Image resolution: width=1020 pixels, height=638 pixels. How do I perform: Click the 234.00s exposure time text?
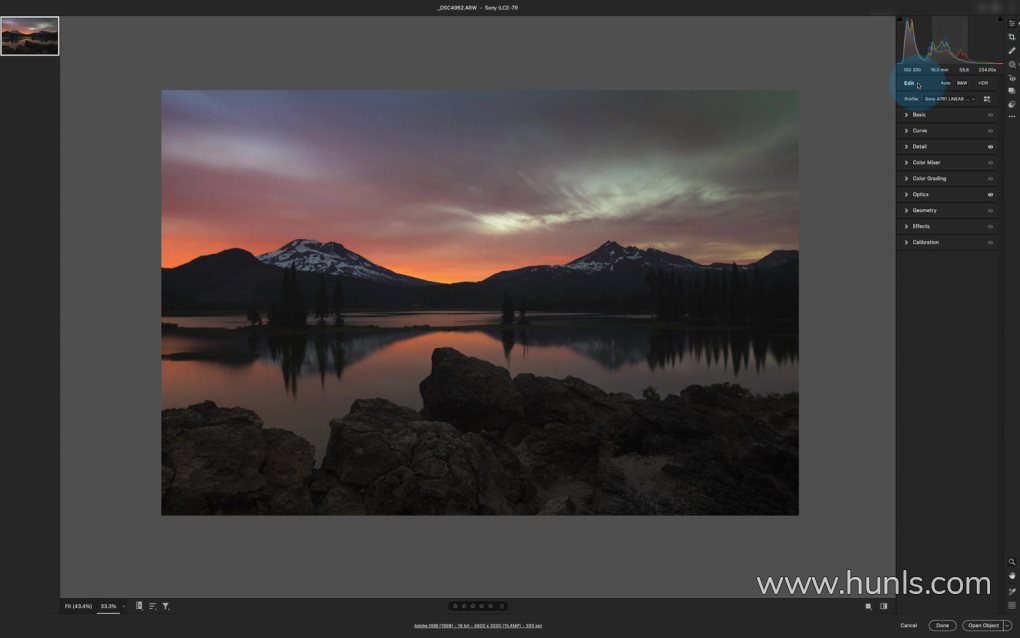[987, 70]
